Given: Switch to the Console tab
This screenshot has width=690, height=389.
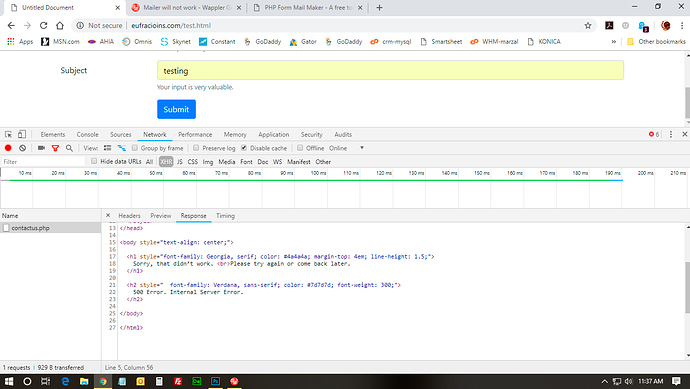Looking at the screenshot, I should [88, 135].
